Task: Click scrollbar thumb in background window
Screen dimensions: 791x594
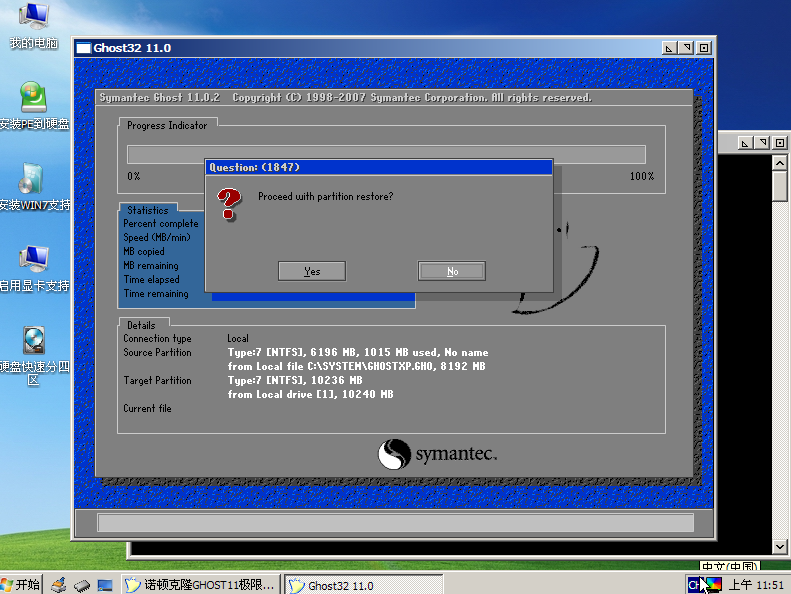Action: [780, 186]
